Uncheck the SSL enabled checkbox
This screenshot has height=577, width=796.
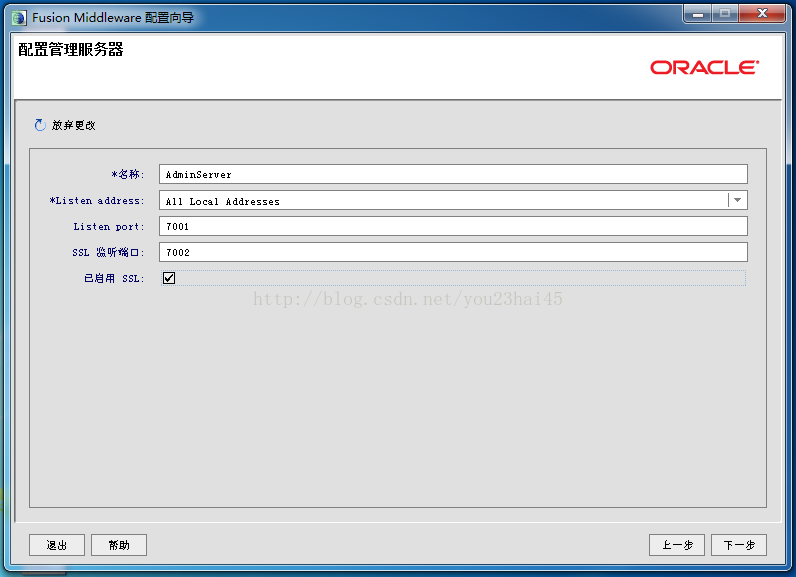point(169,278)
